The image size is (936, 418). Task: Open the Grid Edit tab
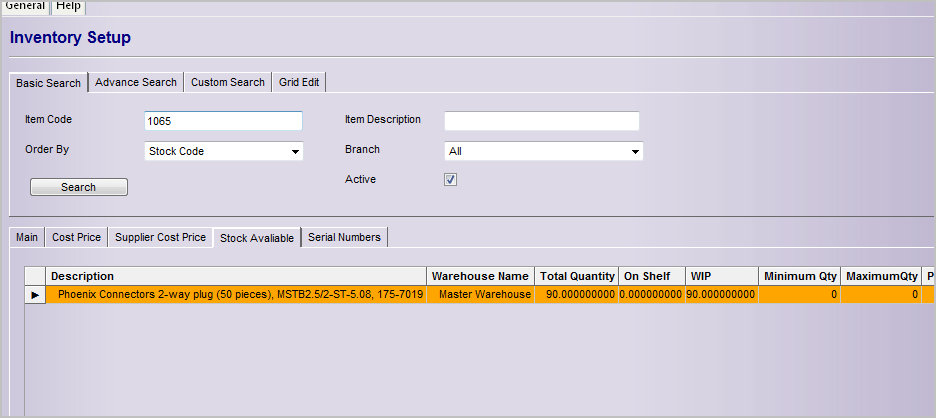299,82
